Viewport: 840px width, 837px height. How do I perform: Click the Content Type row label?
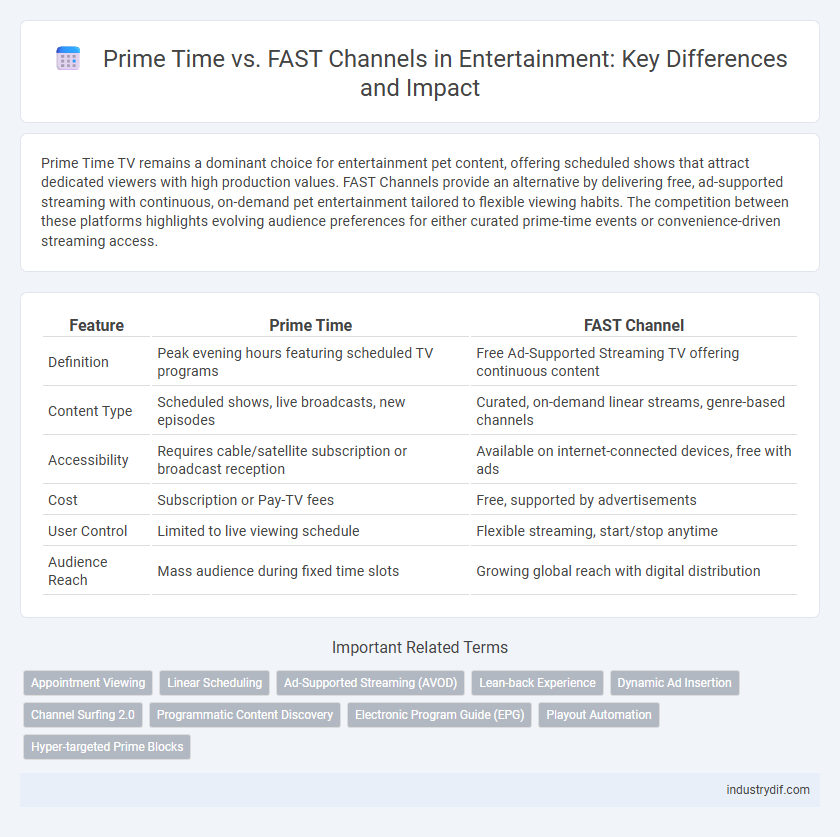tap(90, 411)
